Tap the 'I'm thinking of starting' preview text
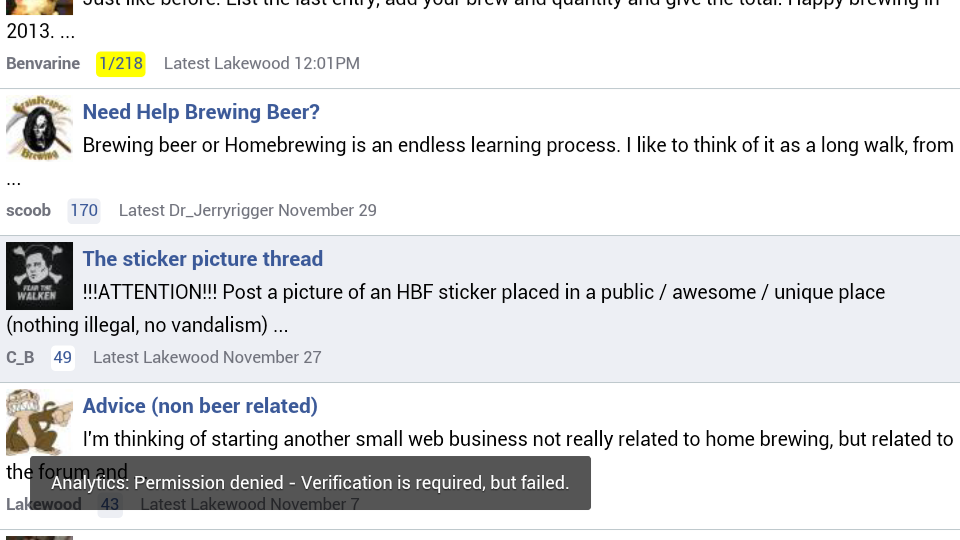 point(480,456)
